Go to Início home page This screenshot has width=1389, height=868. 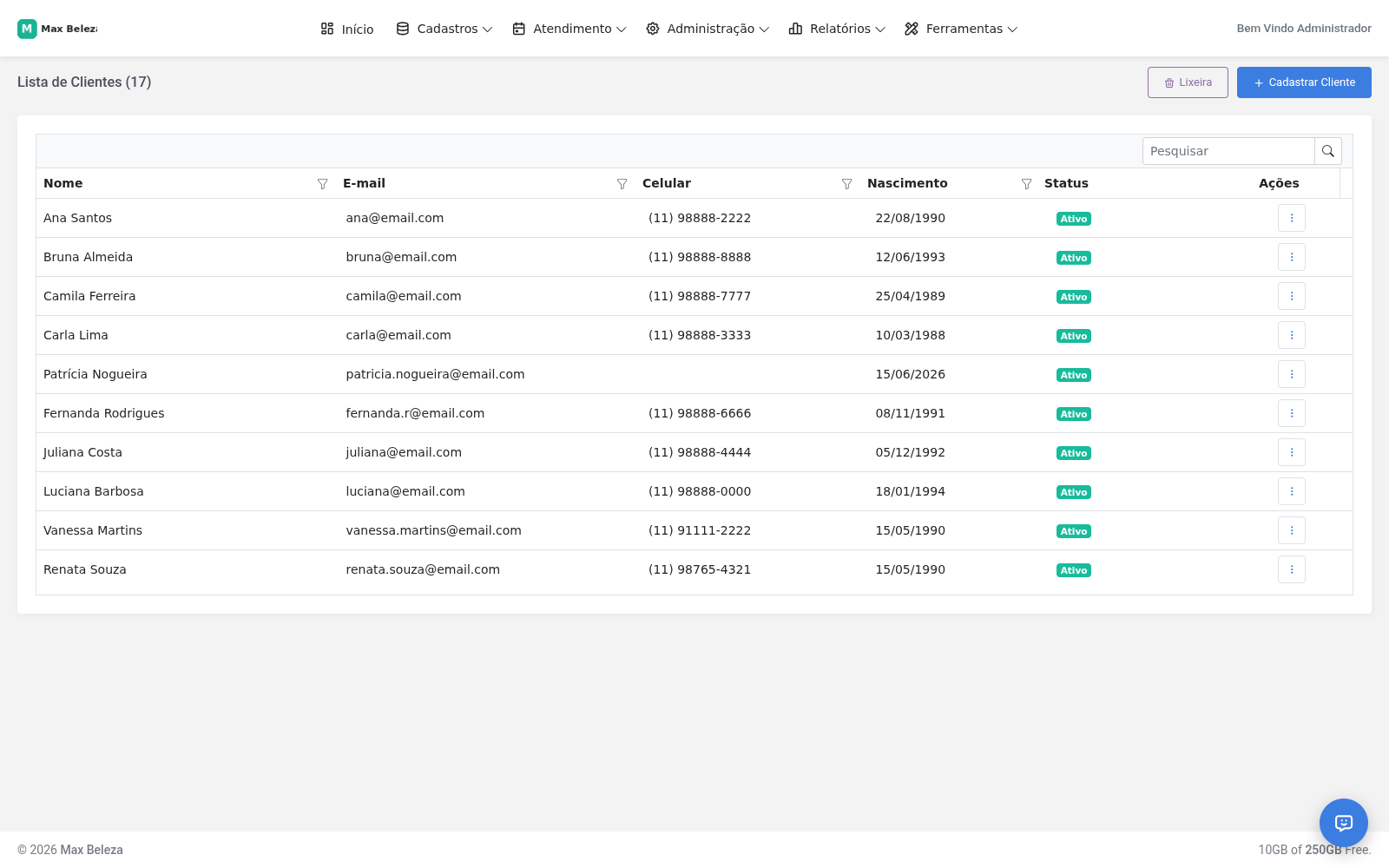[347, 29]
